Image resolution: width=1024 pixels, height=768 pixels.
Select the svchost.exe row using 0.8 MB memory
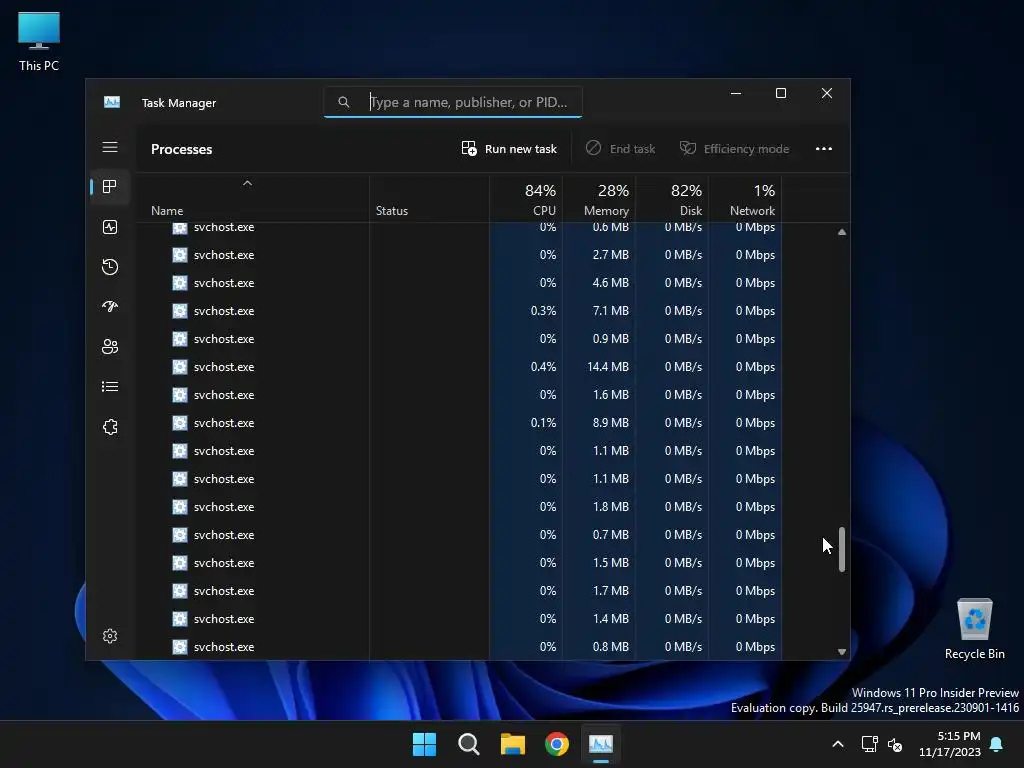459,647
